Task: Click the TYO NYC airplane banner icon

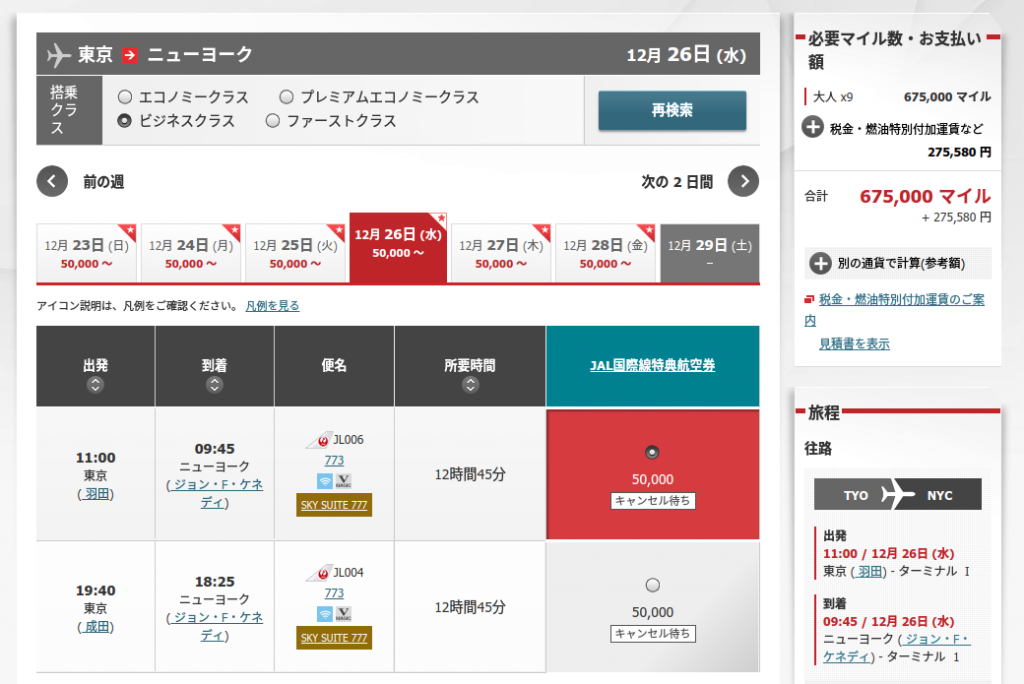Action: point(897,494)
